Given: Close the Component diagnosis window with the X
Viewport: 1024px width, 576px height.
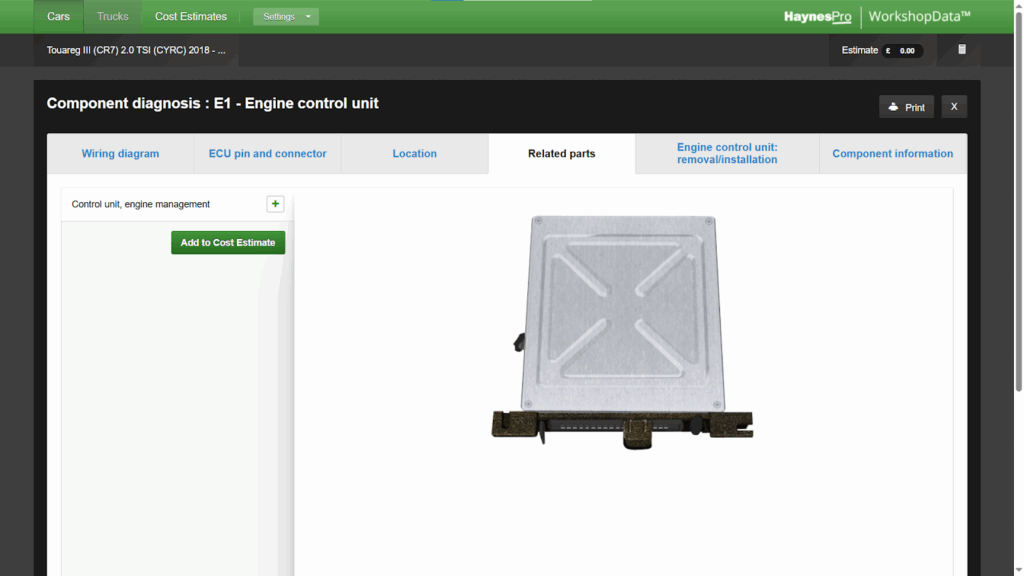Looking at the screenshot, I should 953,106.
